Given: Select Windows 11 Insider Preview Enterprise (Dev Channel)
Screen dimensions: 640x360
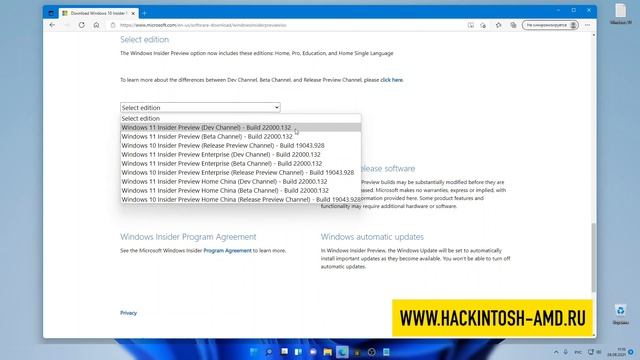Looking at the screenshot, I should [240, 154].
